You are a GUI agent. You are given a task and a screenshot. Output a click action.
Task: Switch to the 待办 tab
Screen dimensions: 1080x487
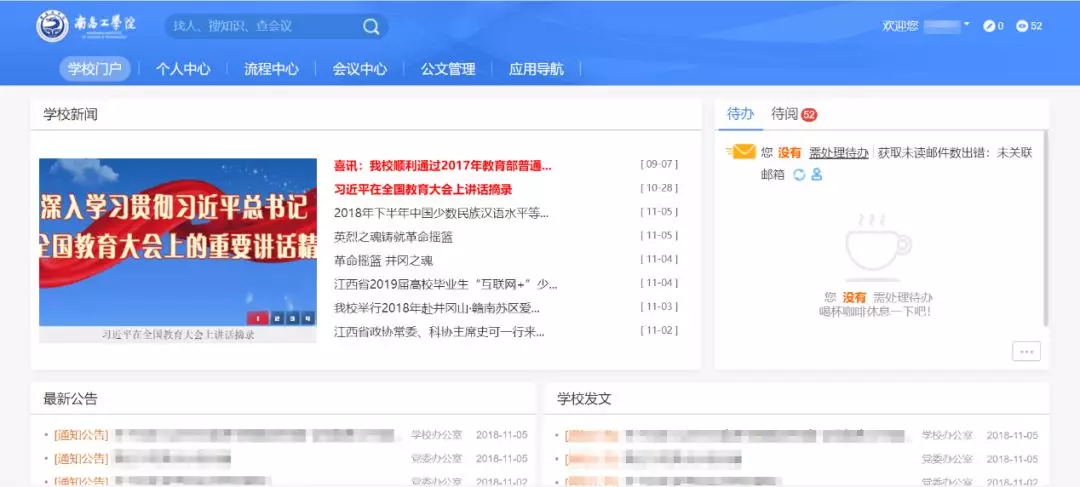coord(740,114)
